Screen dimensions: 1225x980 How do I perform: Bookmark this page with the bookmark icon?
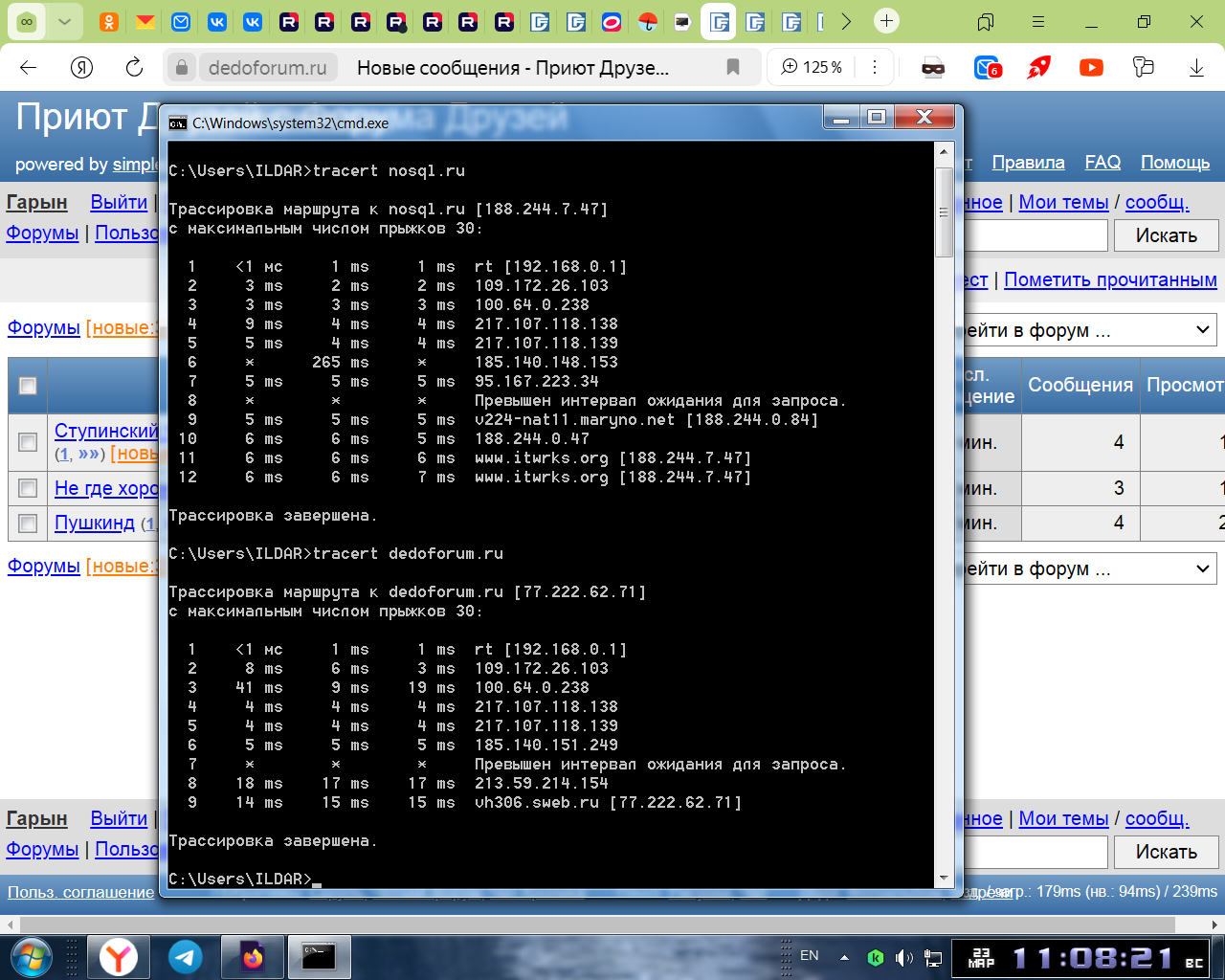[x=733, y=67]
